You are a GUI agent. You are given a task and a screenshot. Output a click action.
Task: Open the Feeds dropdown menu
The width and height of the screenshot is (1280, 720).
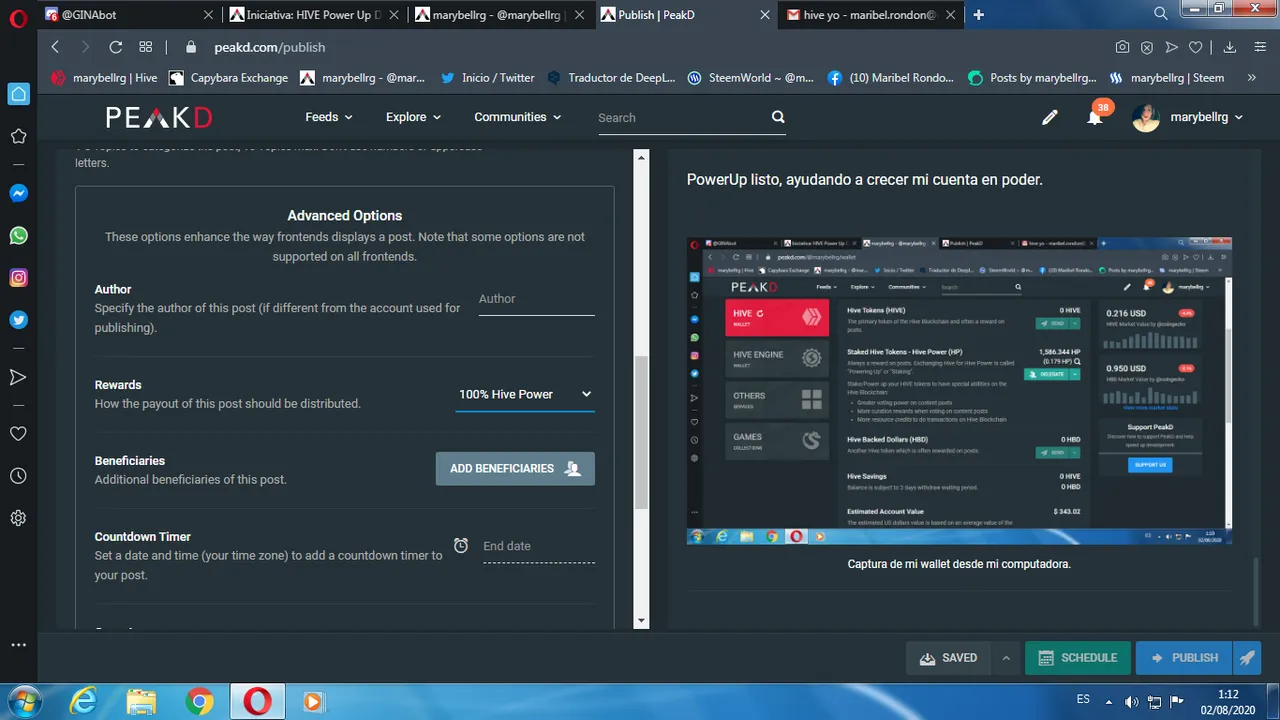329,117
